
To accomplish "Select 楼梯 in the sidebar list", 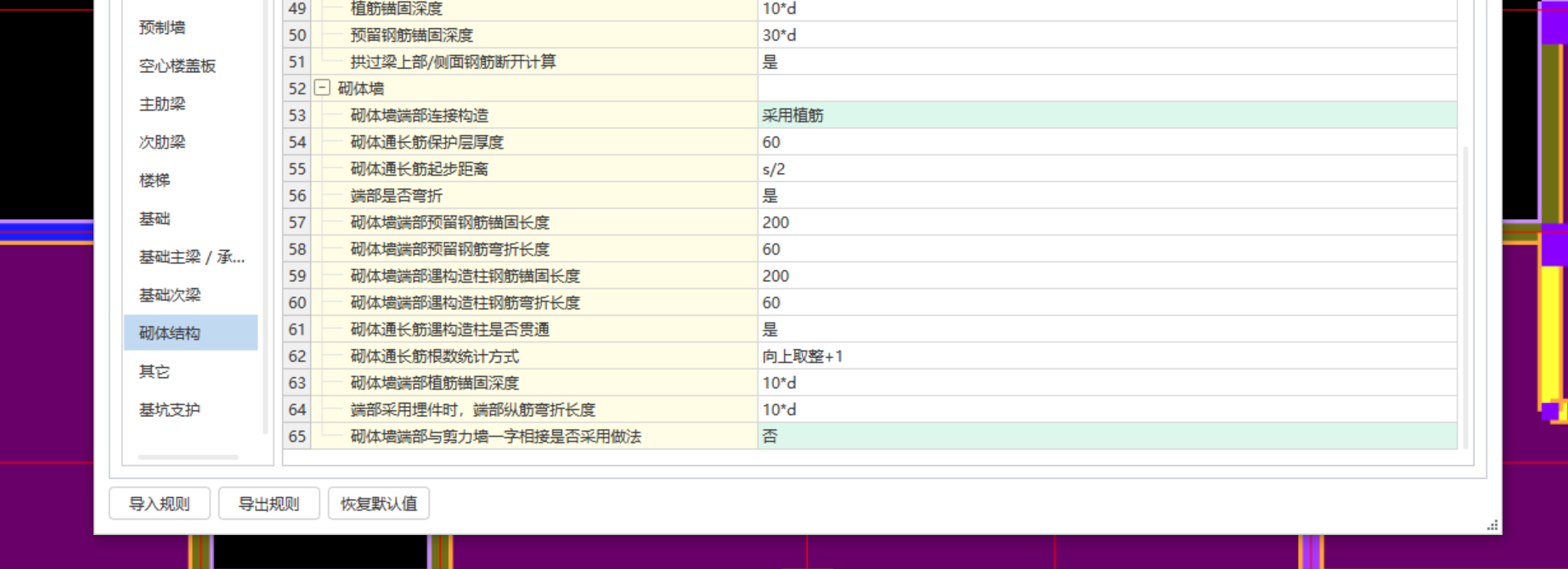I will coord(155,180).
